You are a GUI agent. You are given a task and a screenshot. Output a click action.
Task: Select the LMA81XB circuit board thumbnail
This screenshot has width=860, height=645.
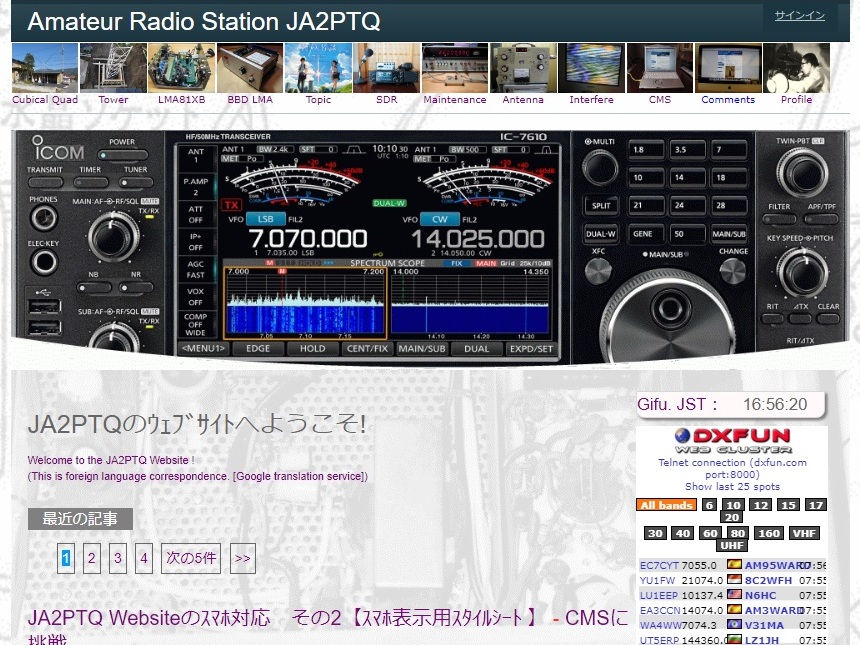point(182,68)
